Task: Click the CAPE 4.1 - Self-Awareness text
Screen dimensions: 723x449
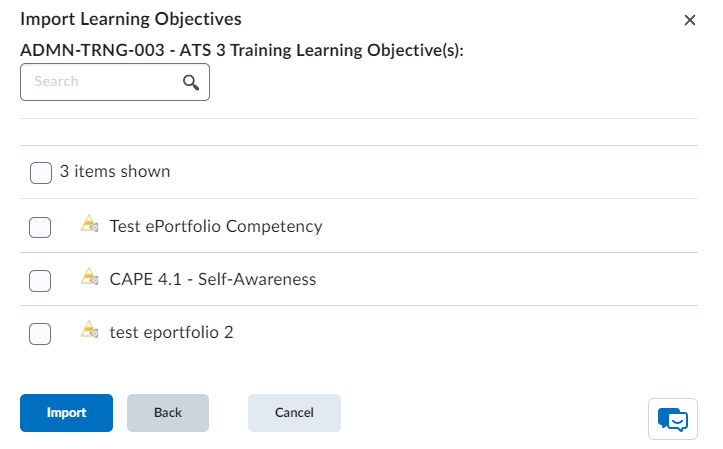Action: click(x=213, y=279)
